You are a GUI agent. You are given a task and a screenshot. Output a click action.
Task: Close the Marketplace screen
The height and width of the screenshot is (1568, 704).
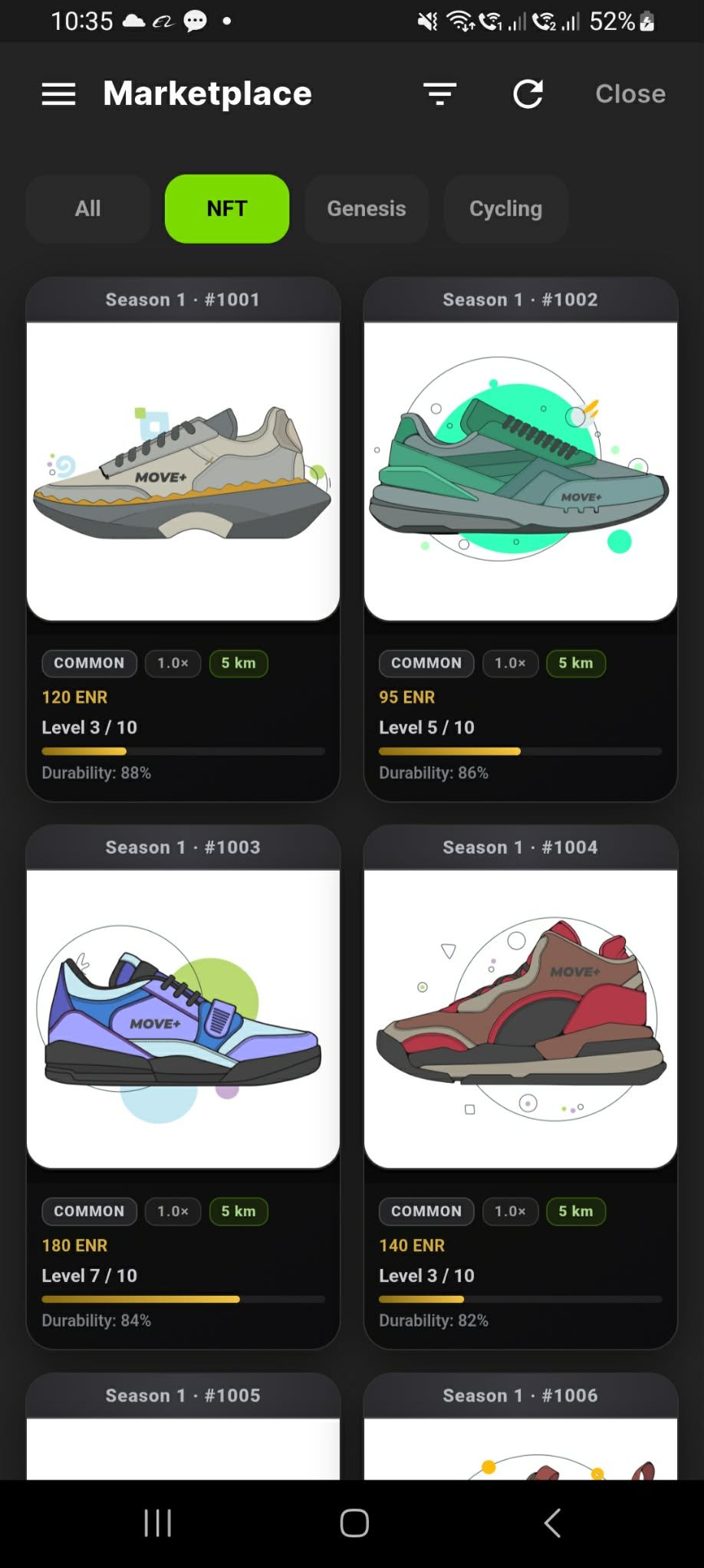(630, 93)
